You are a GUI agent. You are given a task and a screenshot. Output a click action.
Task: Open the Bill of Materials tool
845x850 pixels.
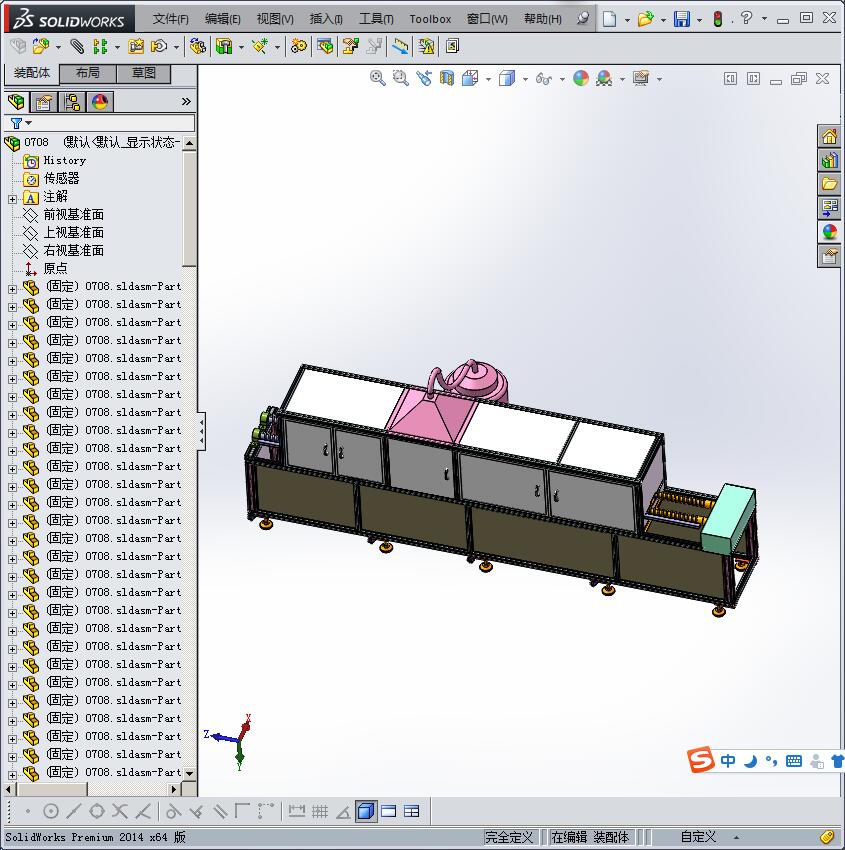pyautogui.click(x=325, y=47)
